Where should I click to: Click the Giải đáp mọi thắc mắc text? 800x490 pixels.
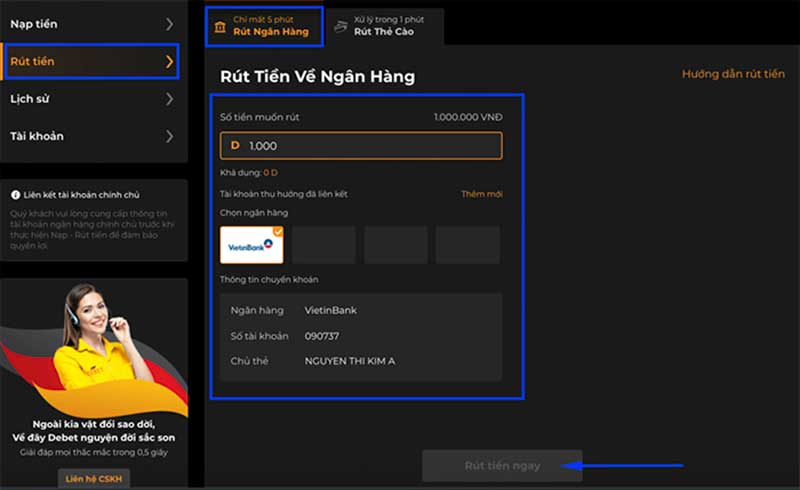tap(94, 452)
